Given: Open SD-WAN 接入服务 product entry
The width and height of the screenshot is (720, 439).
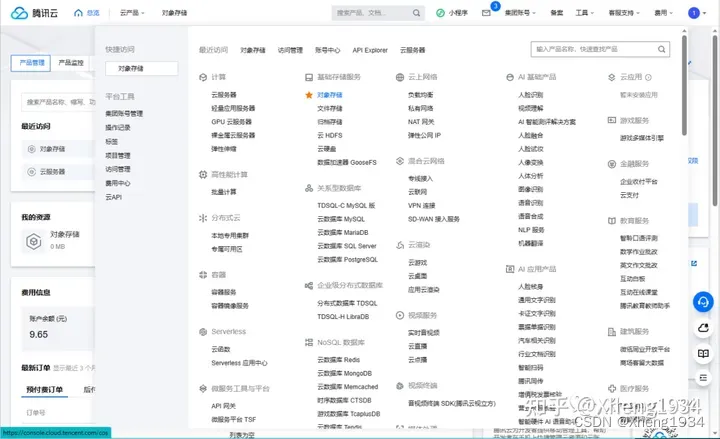Looking at the screenshot, I should [x=433, y=219].
